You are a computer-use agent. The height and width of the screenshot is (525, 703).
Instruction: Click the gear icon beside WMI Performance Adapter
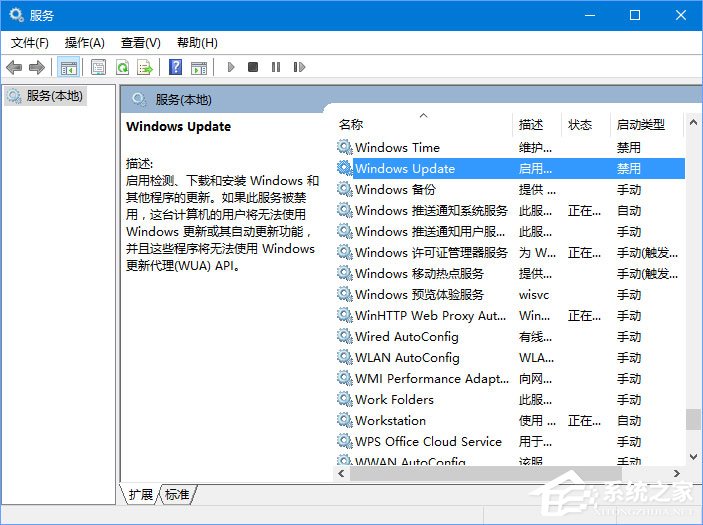click(344, 378)
